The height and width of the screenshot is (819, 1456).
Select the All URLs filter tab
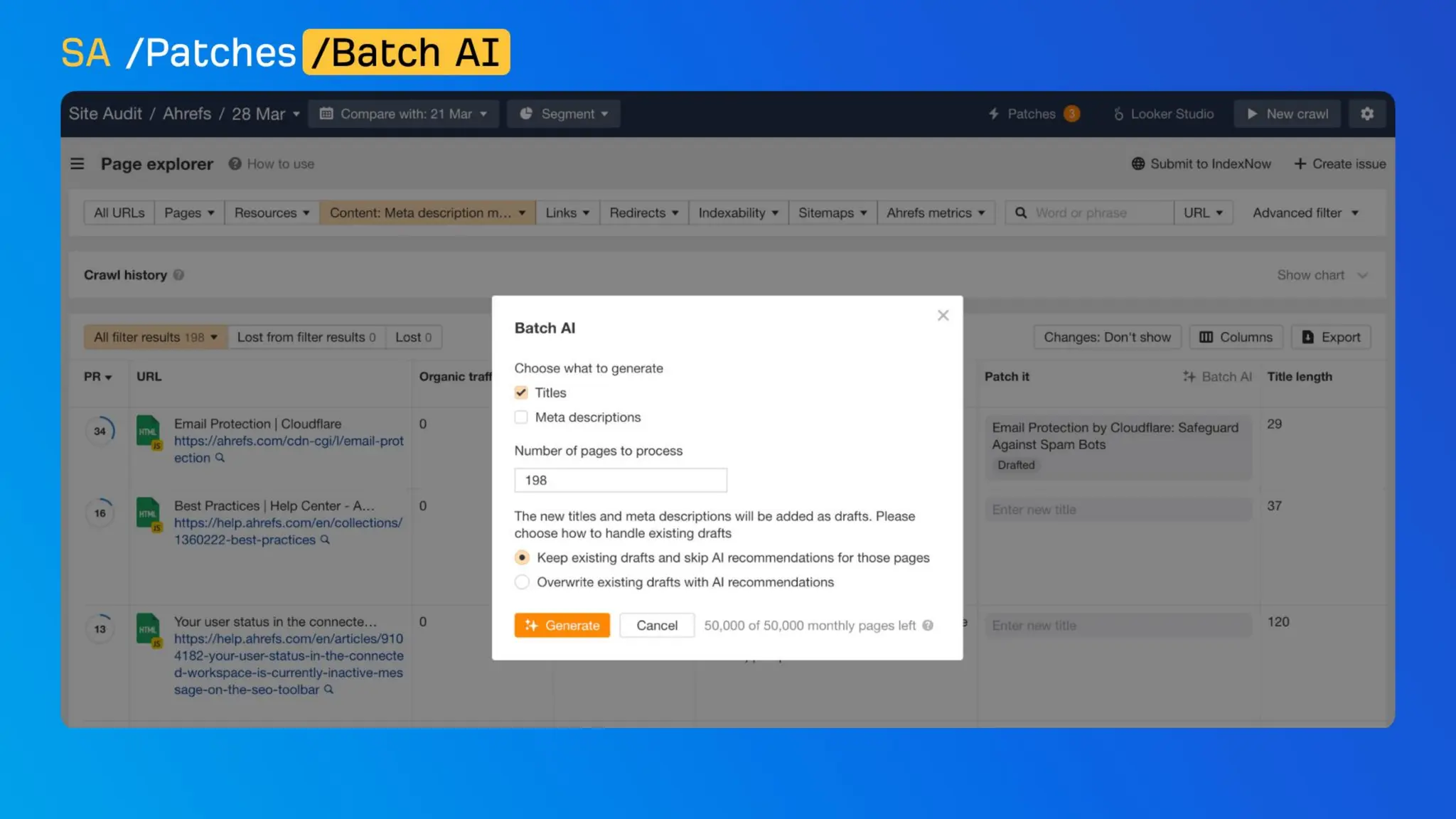click(x=119, y=213)
